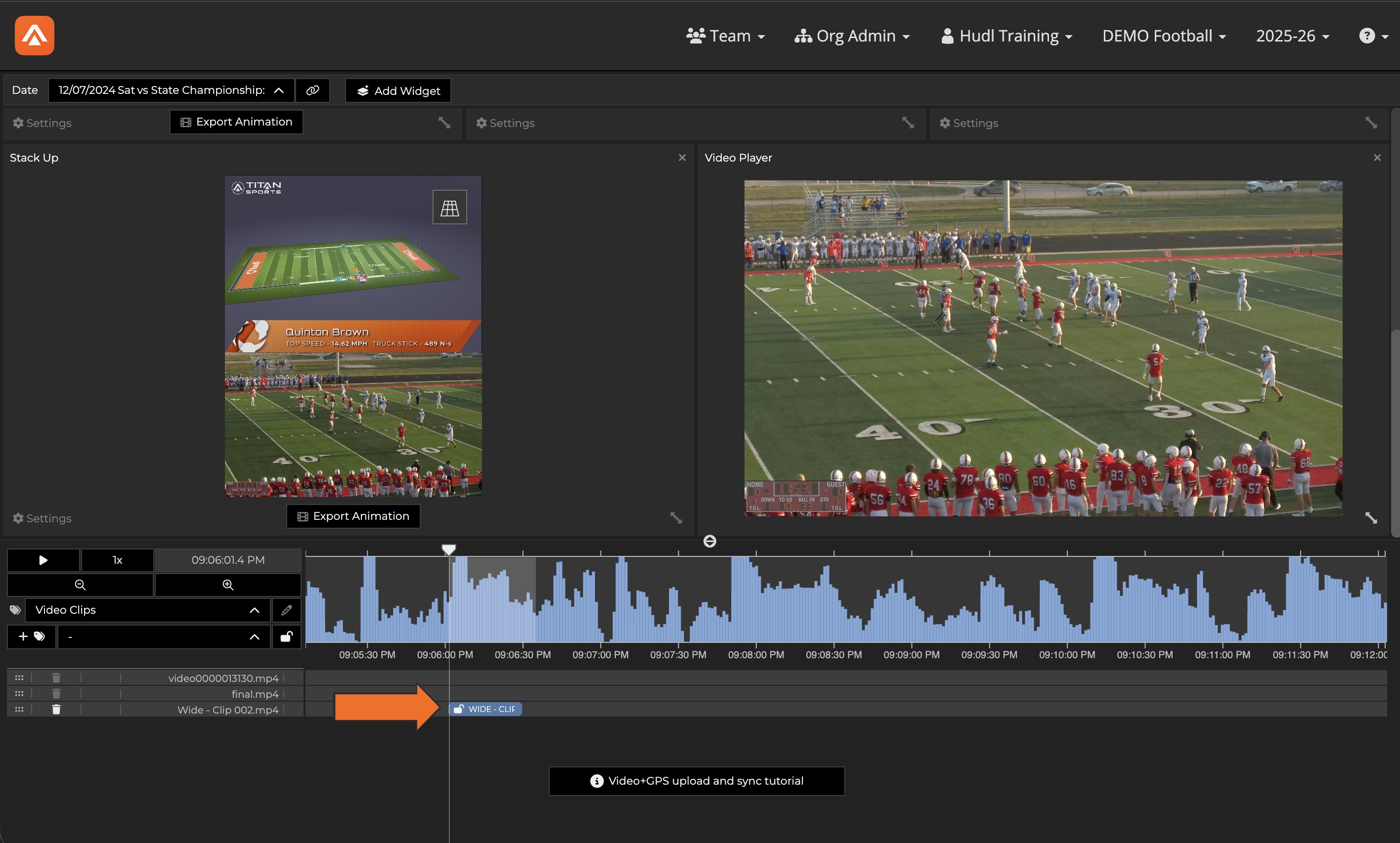The height and width of the screenshot is (843, 1400).
Task: Open the DEMO Football team selector
Action: pos(1164,36)
